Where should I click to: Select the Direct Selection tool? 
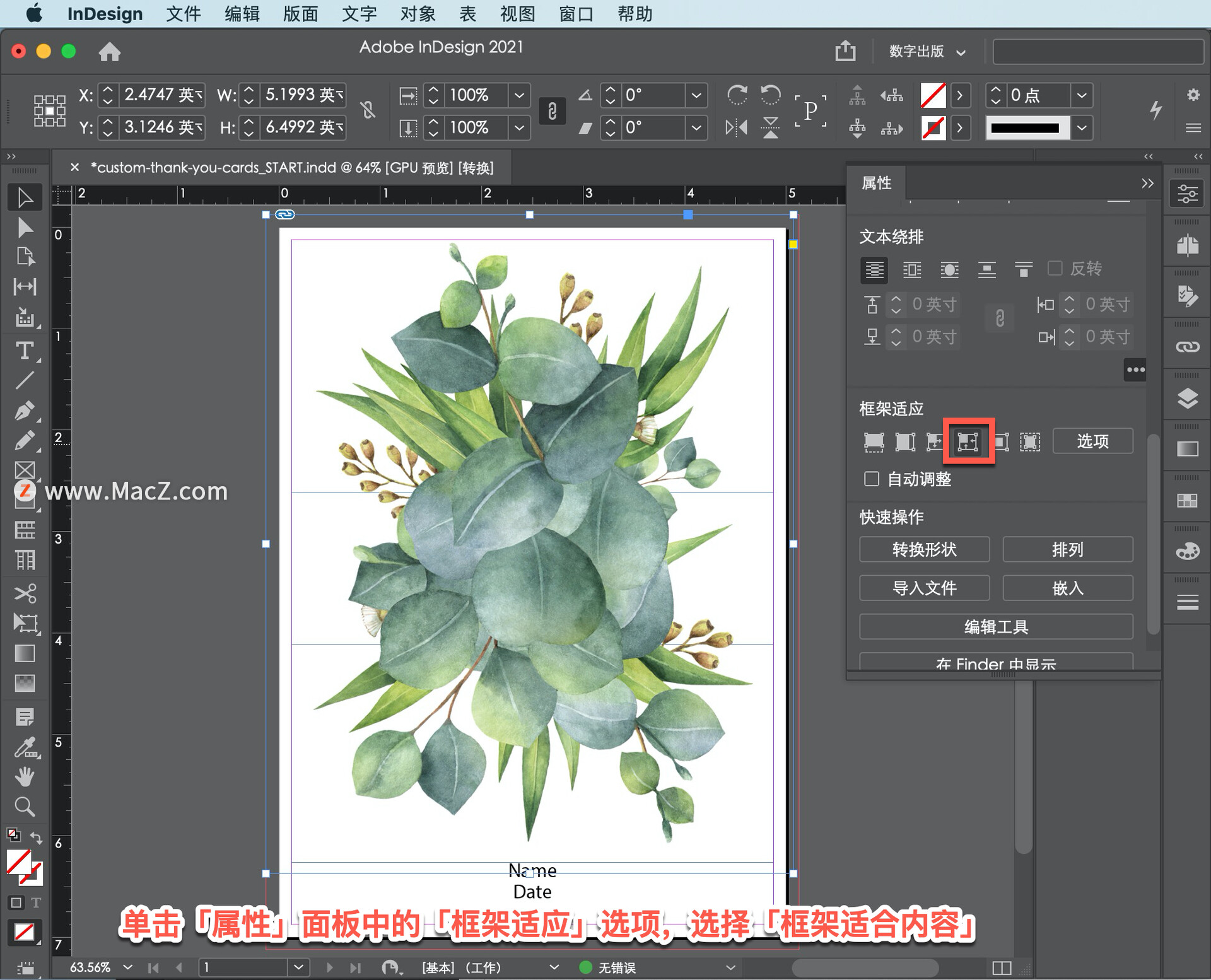point(25,227)
